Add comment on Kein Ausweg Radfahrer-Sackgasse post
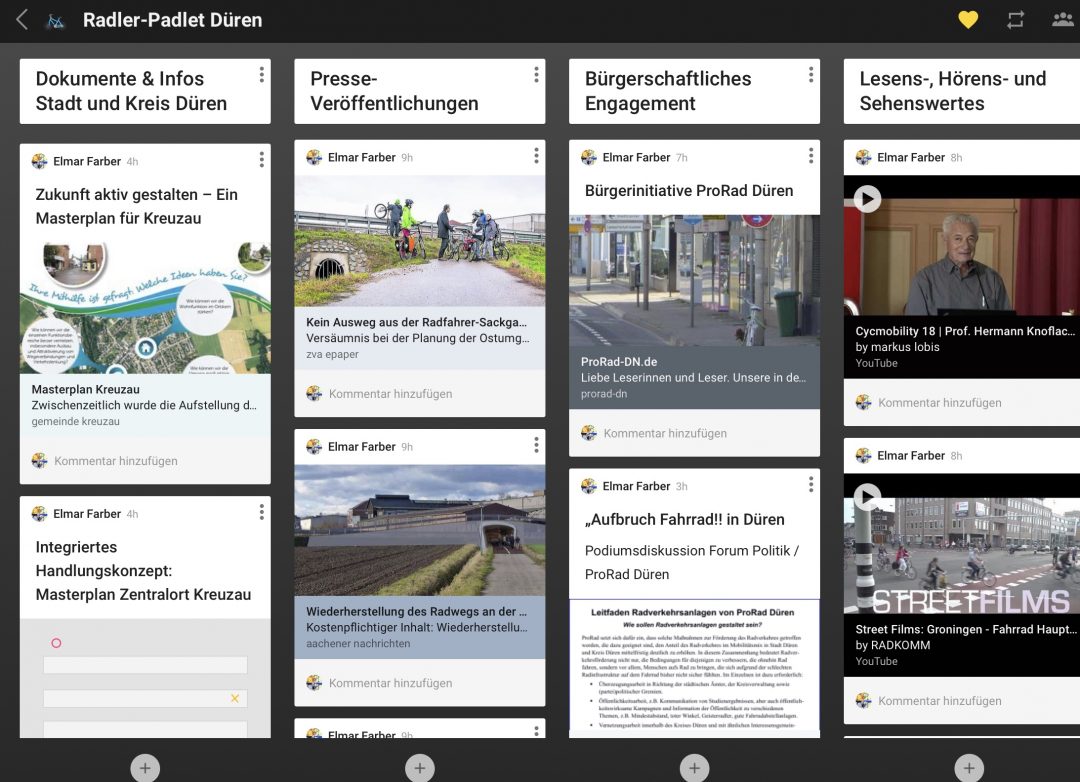Screen dimensions: 1080x782 coord(390,394)
